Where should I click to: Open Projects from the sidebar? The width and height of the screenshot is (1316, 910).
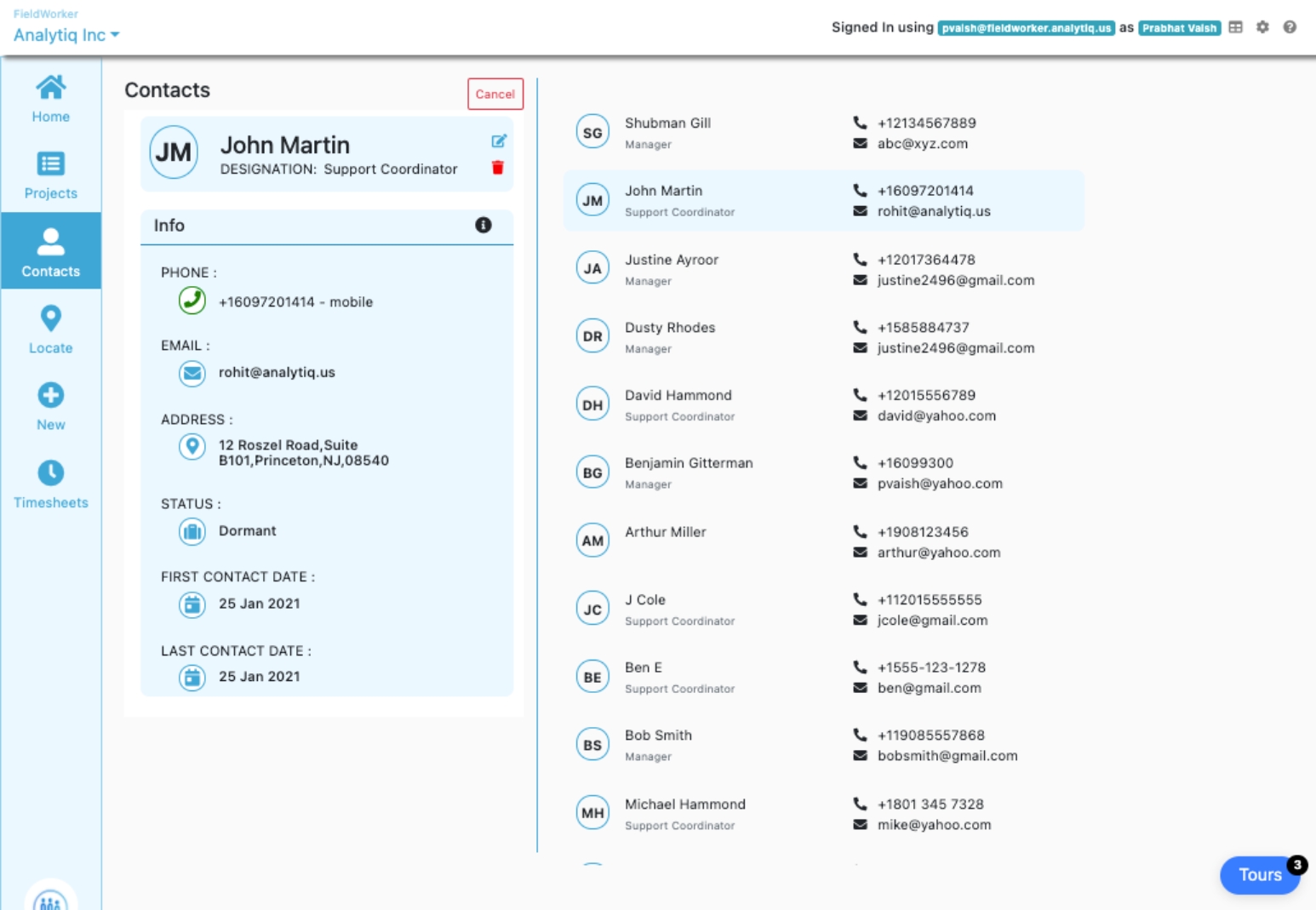point(51,175)
